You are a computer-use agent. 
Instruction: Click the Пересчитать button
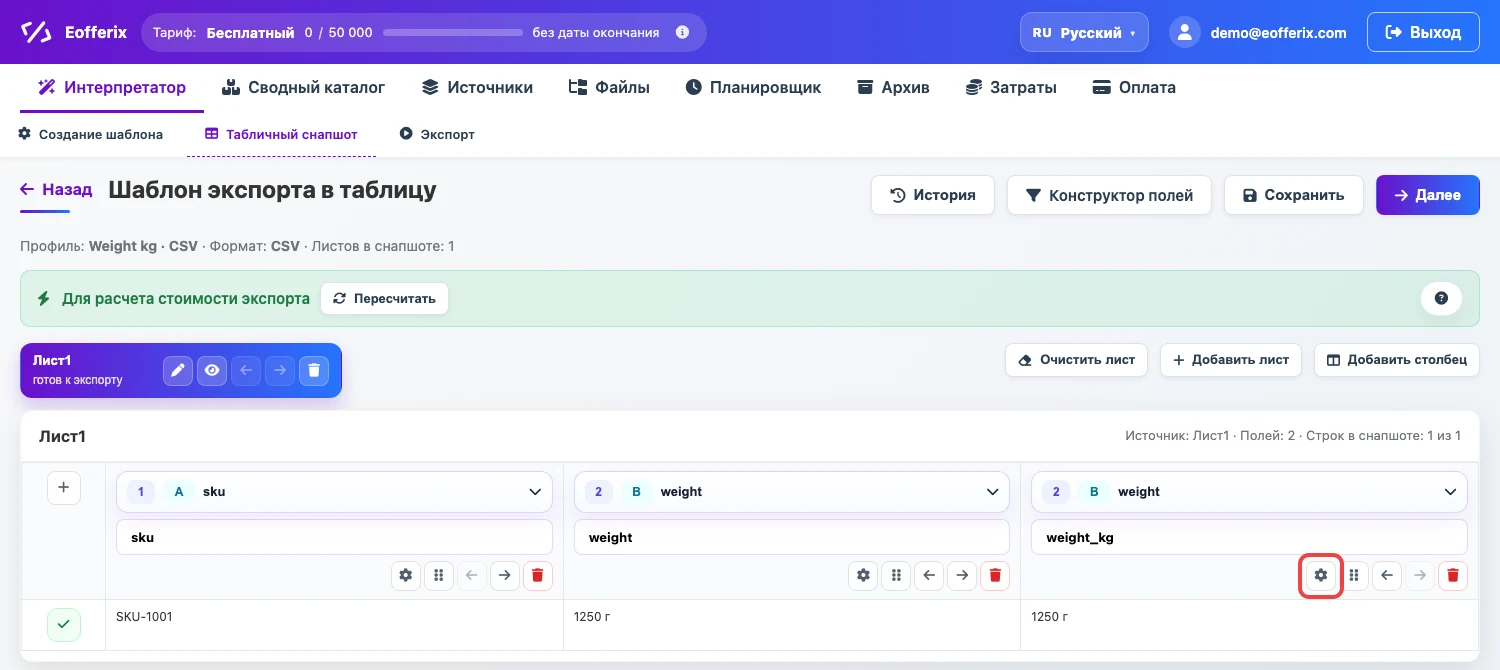384,298
